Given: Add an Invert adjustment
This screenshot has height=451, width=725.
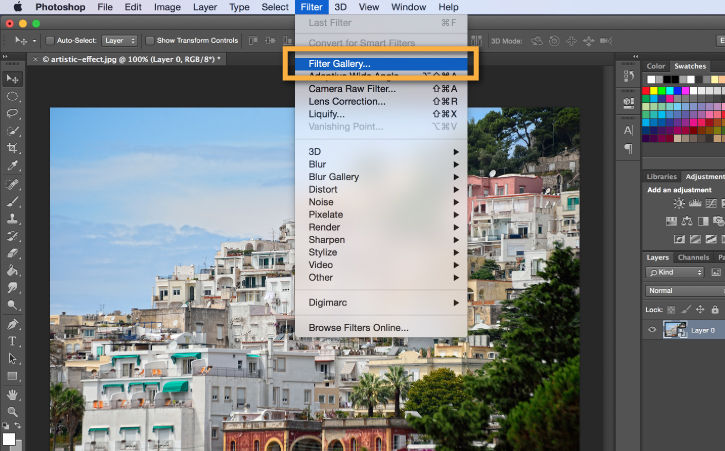Looking at the screenshot, I should [679, 239].
